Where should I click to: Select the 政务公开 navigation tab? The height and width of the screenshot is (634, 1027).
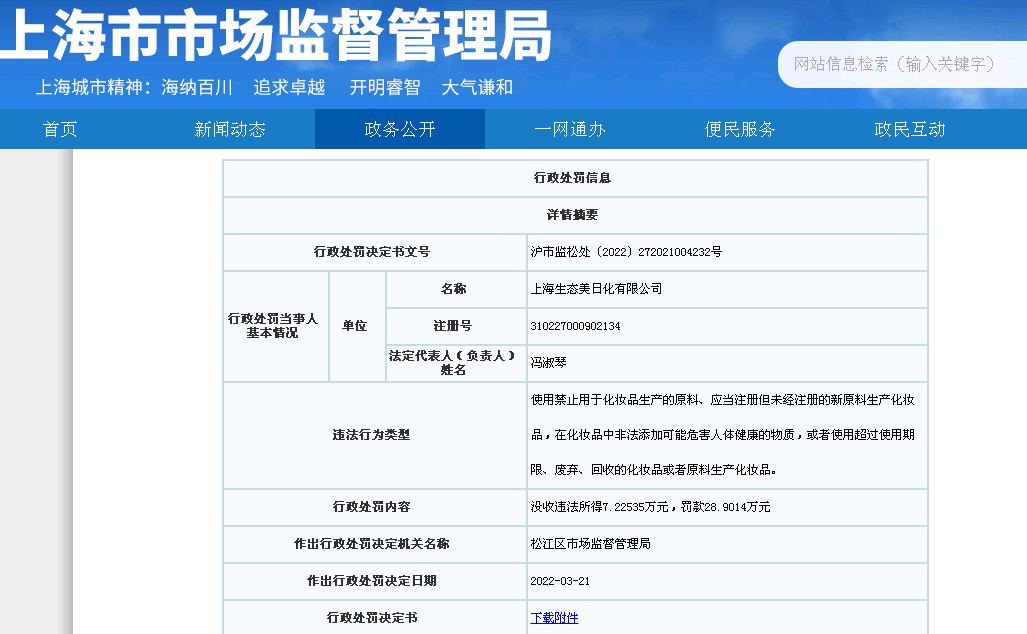[400, 129]
